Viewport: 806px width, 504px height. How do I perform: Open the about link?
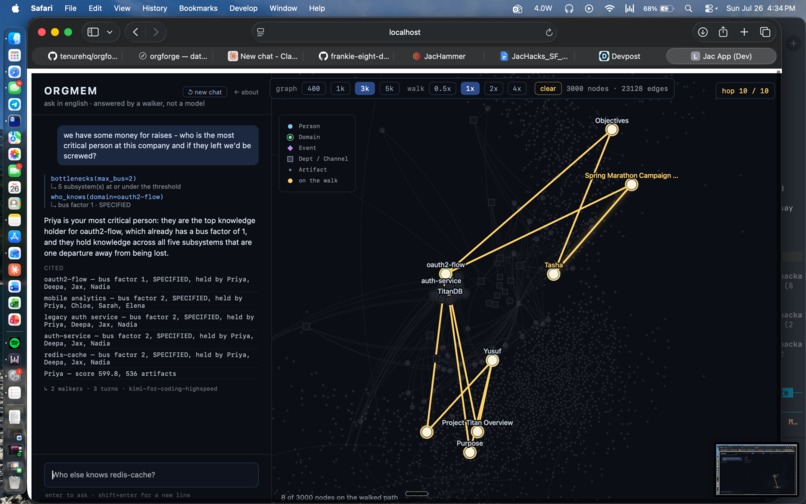pos(246,92)
